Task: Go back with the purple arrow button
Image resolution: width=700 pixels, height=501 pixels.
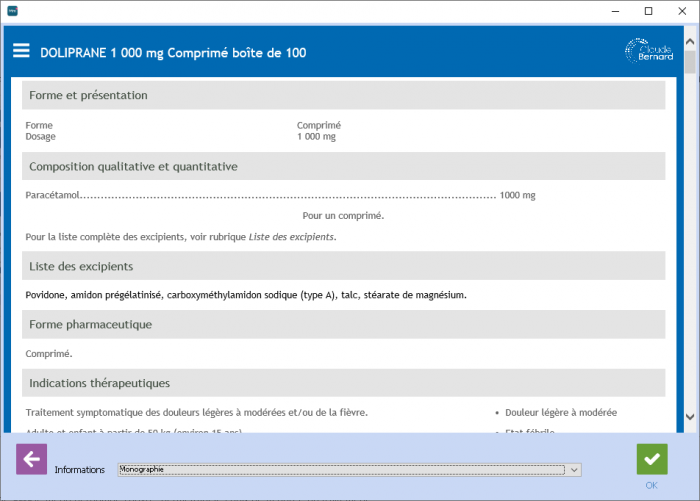Action: [x=31, y=459]
